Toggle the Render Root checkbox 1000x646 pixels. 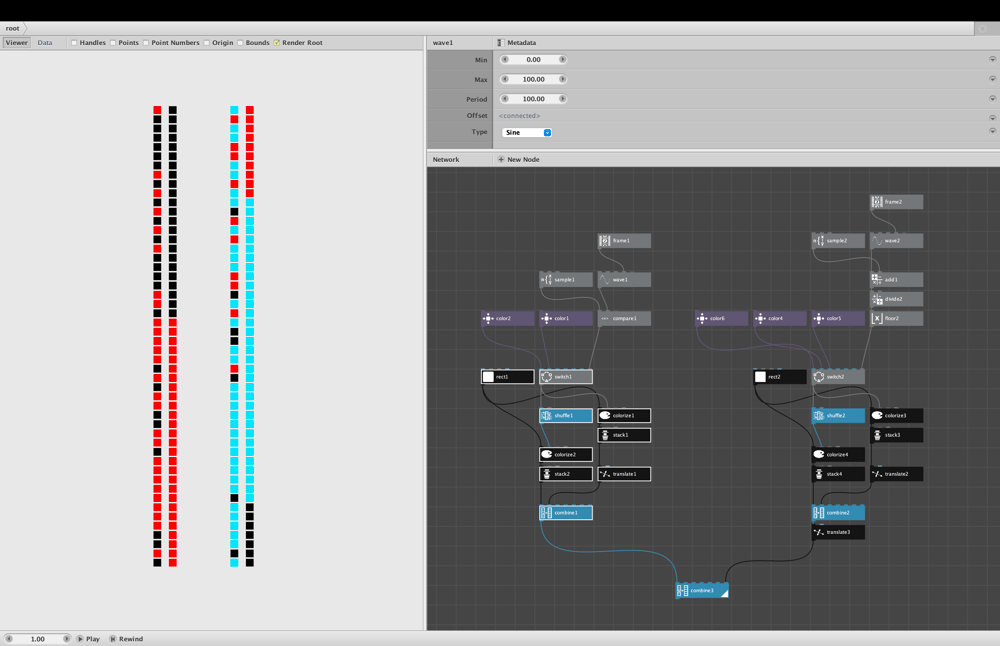[277, 43]
